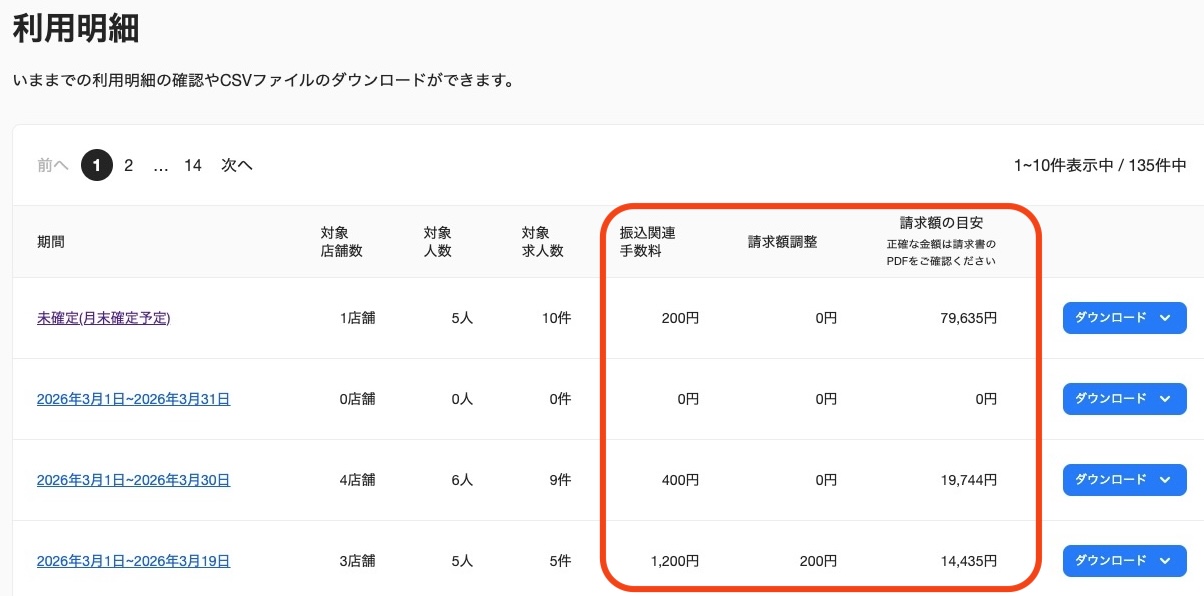
Task: Go to pagination page 2
Action: point(128,166)
